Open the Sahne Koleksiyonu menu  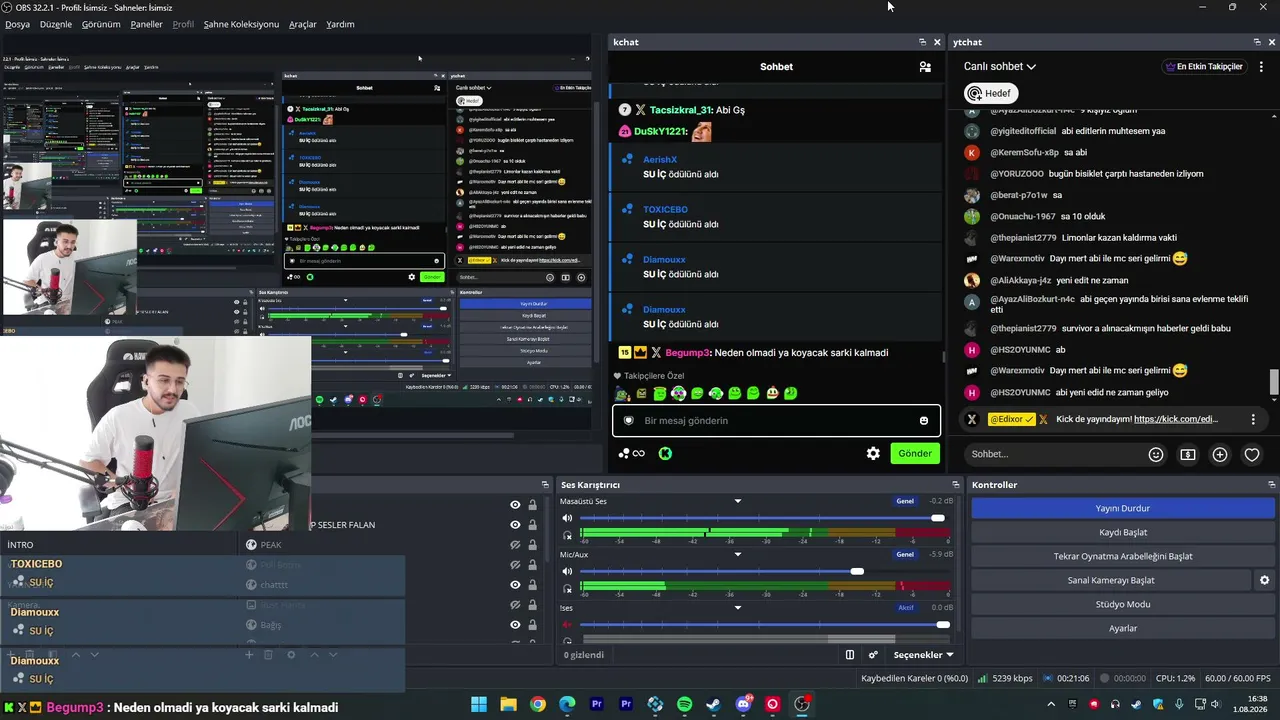[241, 24]
